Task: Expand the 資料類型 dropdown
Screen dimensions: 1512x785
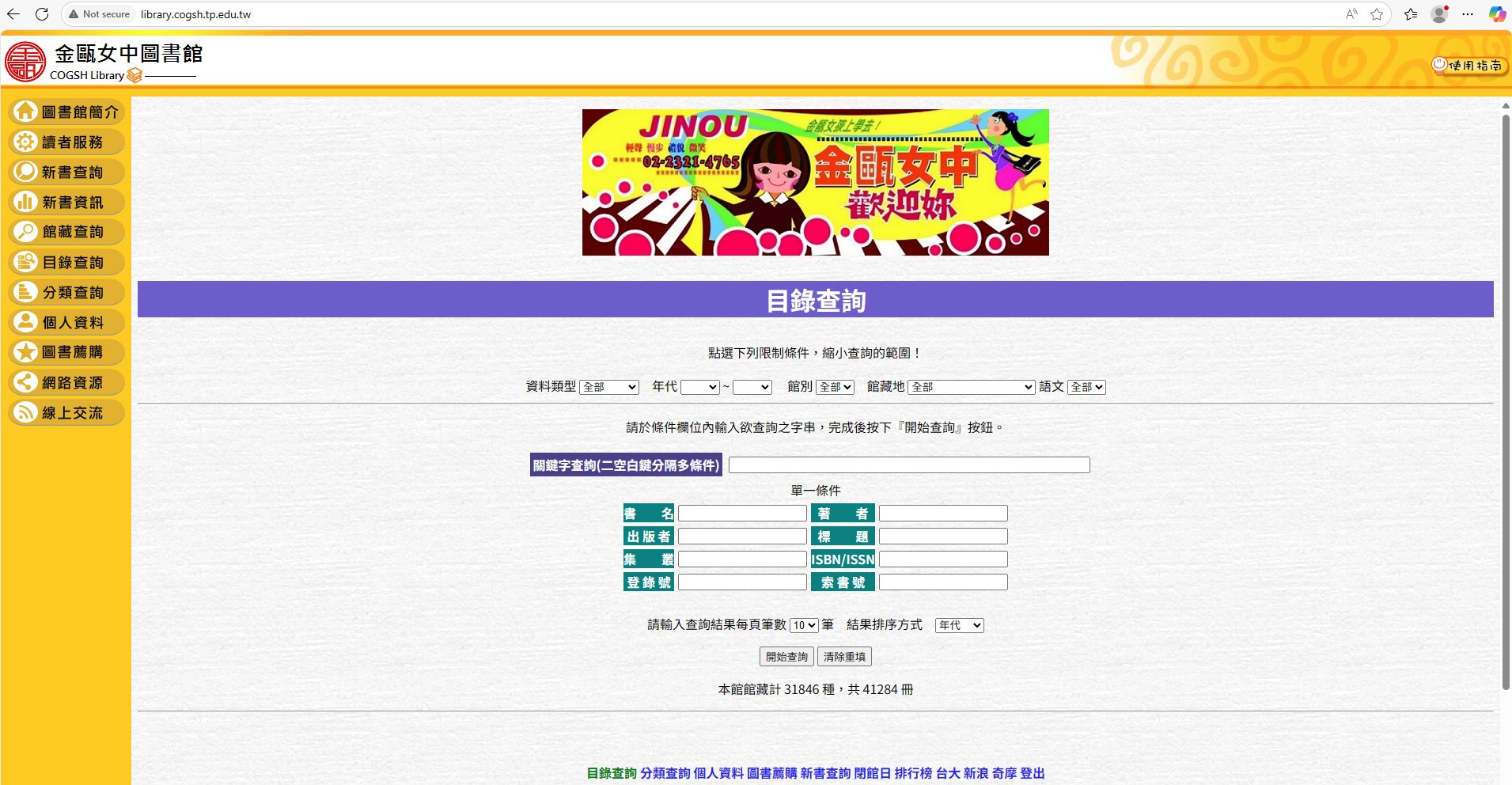Action: point(608,387)
